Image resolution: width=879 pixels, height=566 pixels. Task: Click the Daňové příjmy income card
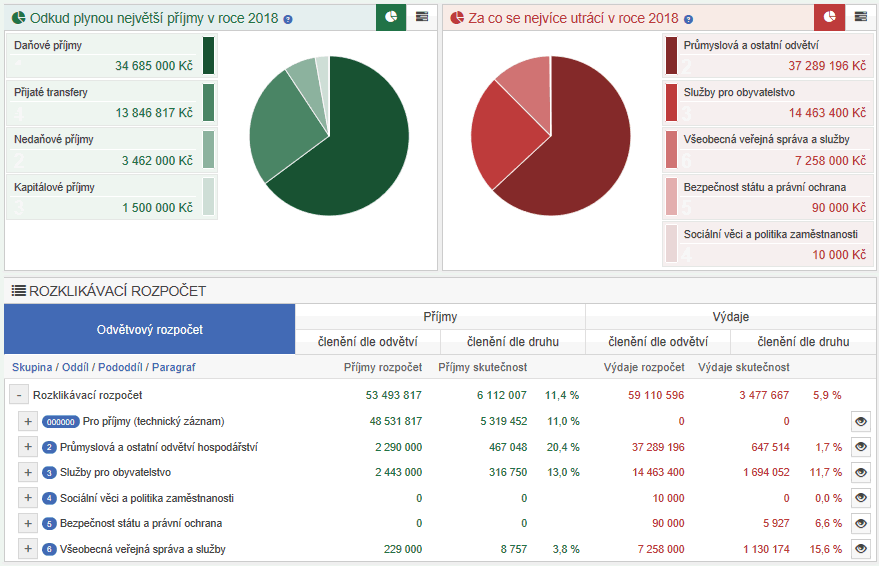[104, 56]
